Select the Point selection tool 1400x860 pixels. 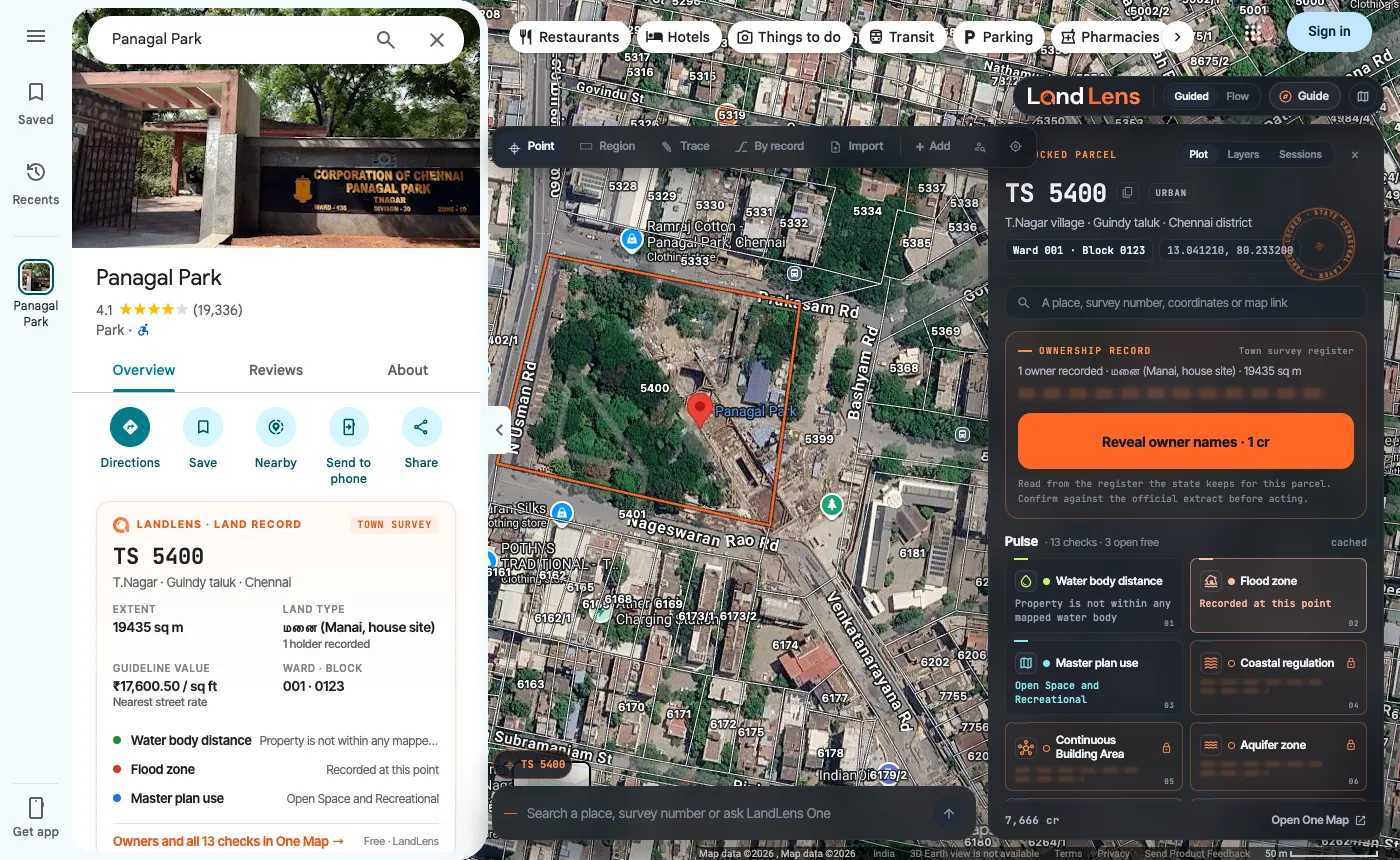pyautogui.click(x=532, y=146)
